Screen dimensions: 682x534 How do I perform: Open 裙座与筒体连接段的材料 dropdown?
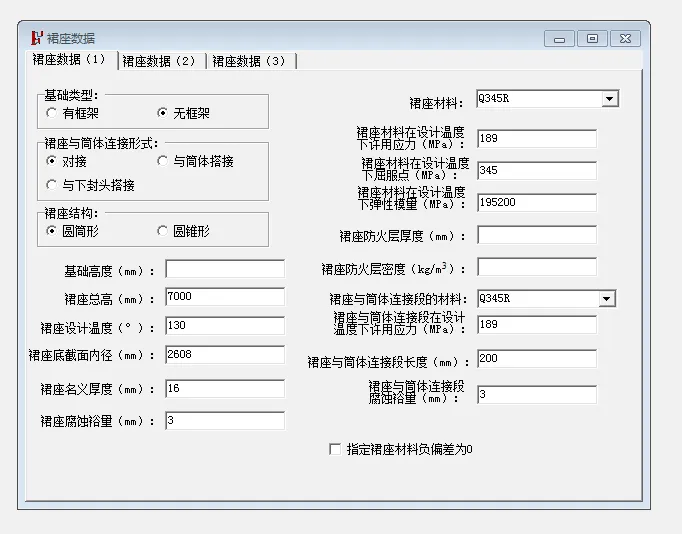606,299
